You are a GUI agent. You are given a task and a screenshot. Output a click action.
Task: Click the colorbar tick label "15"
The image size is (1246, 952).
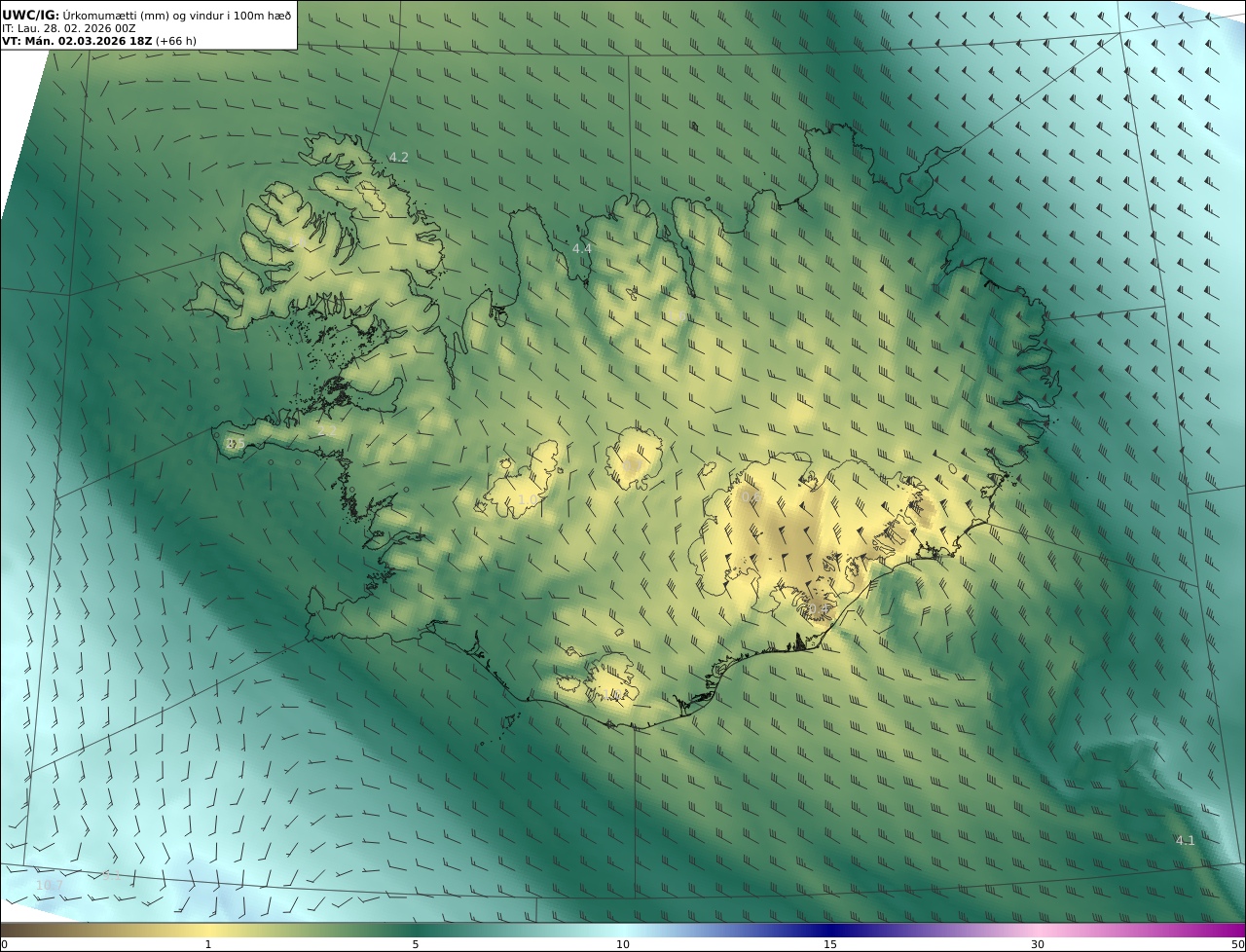point(830,944)
